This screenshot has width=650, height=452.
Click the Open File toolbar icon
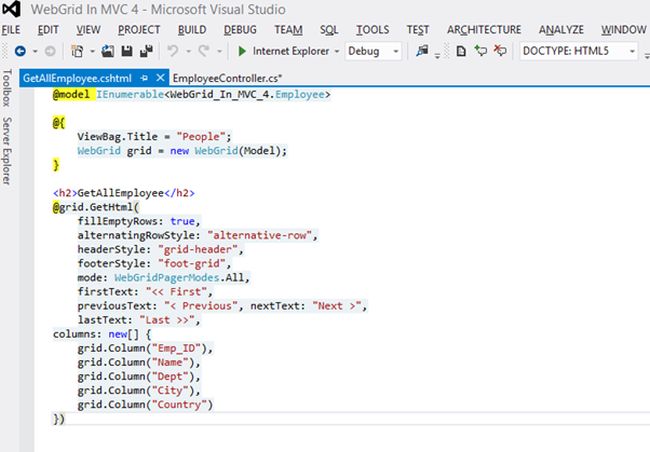click(x=108, y=51)
